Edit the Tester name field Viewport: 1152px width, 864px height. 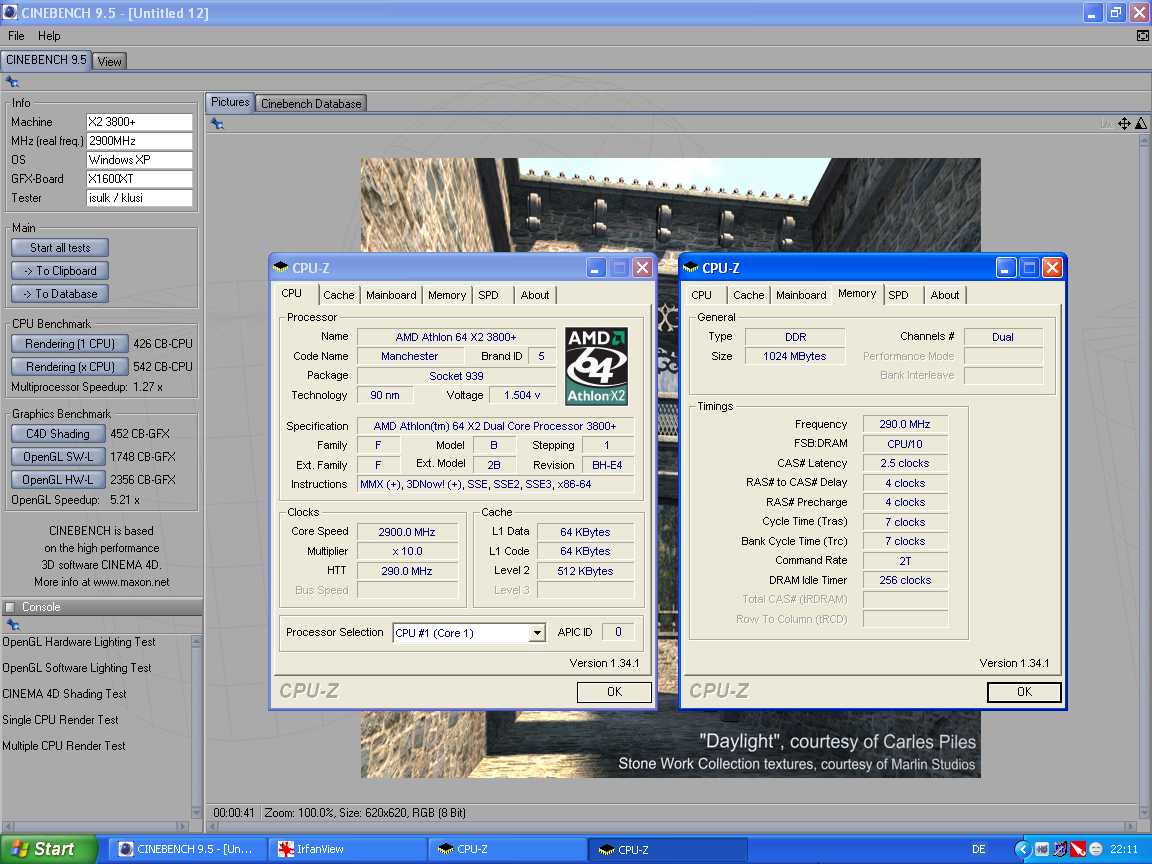click(140, 198)
